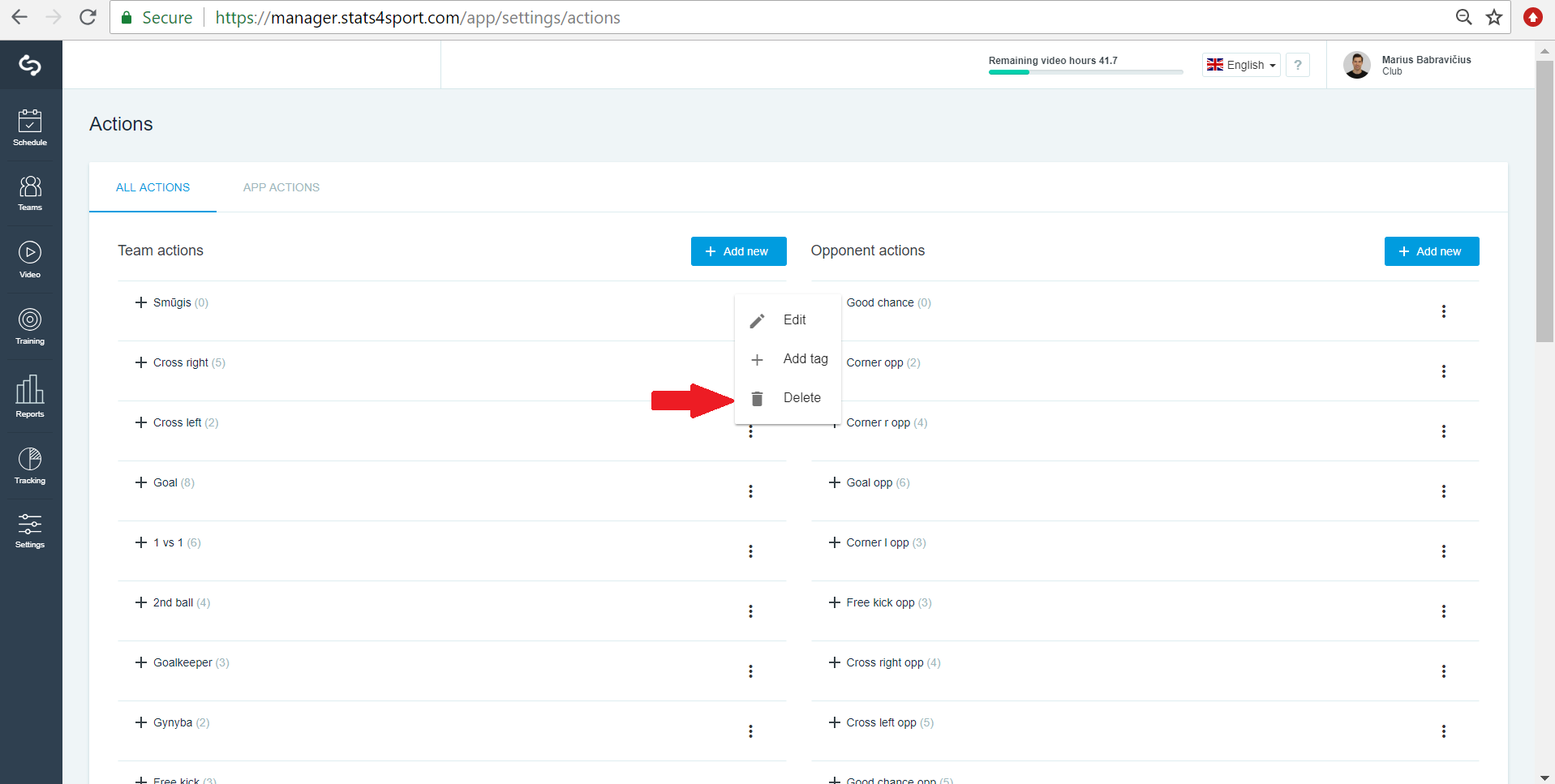Open three-dot menu for Goalkeeper row
This screenshot has height=784, width=1555.
coord(750,671)
